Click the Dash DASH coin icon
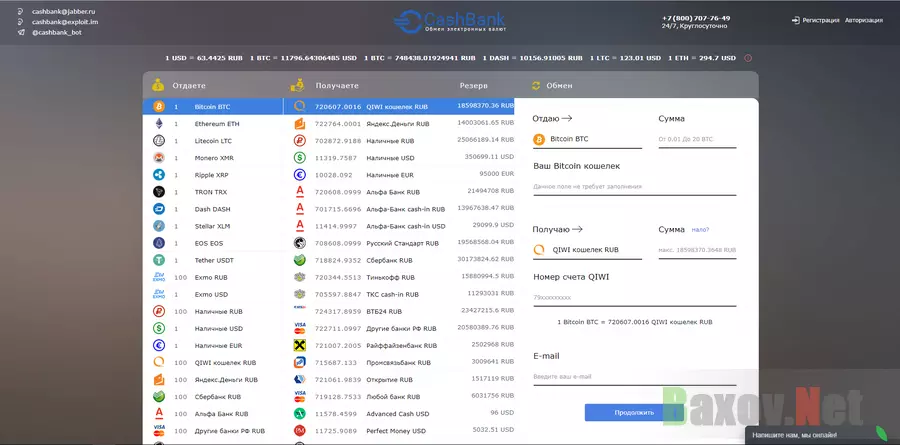900x445 pixels. (x=158, y=209)
